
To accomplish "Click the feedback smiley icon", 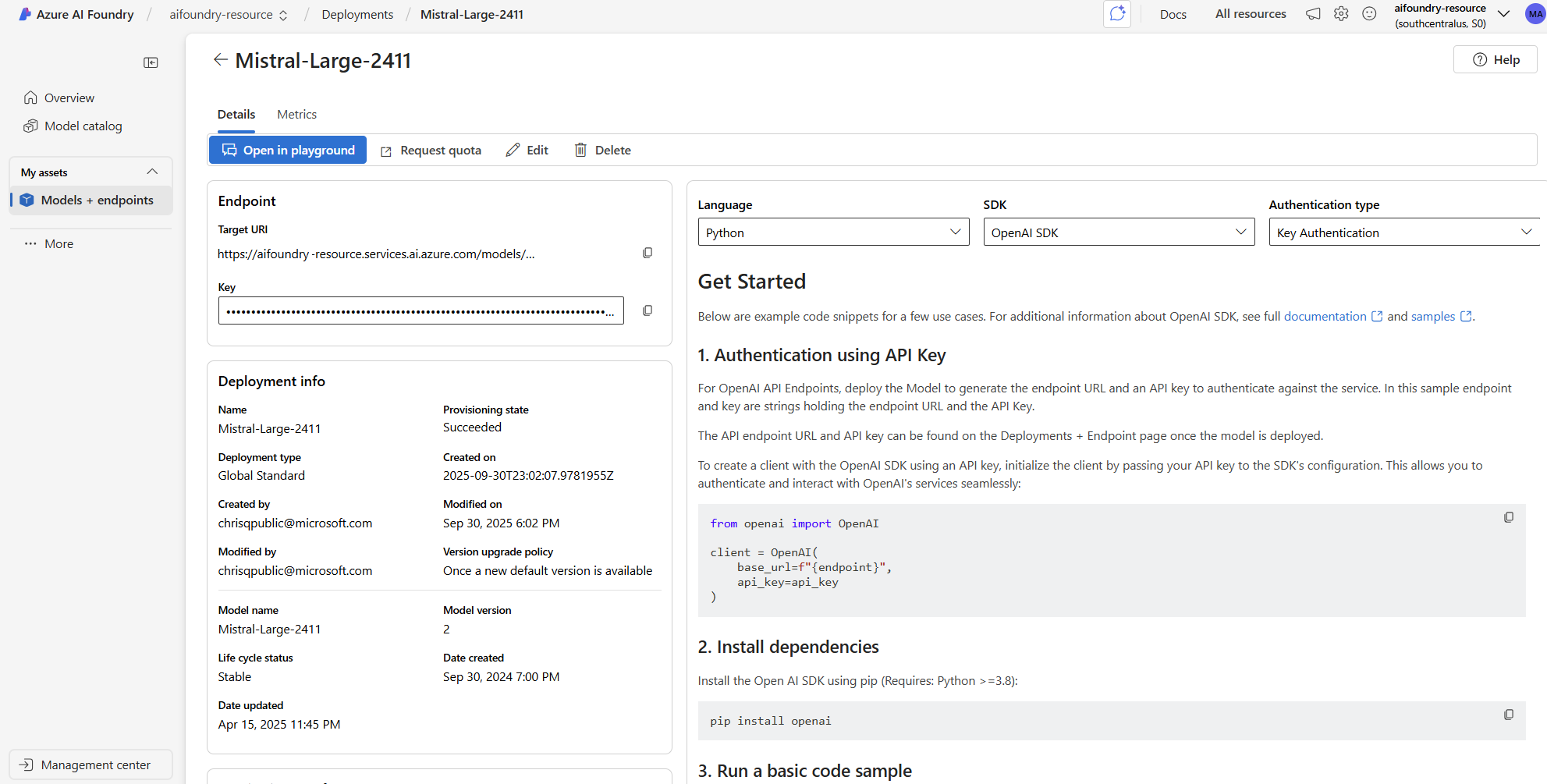I will click(1369, 14).
